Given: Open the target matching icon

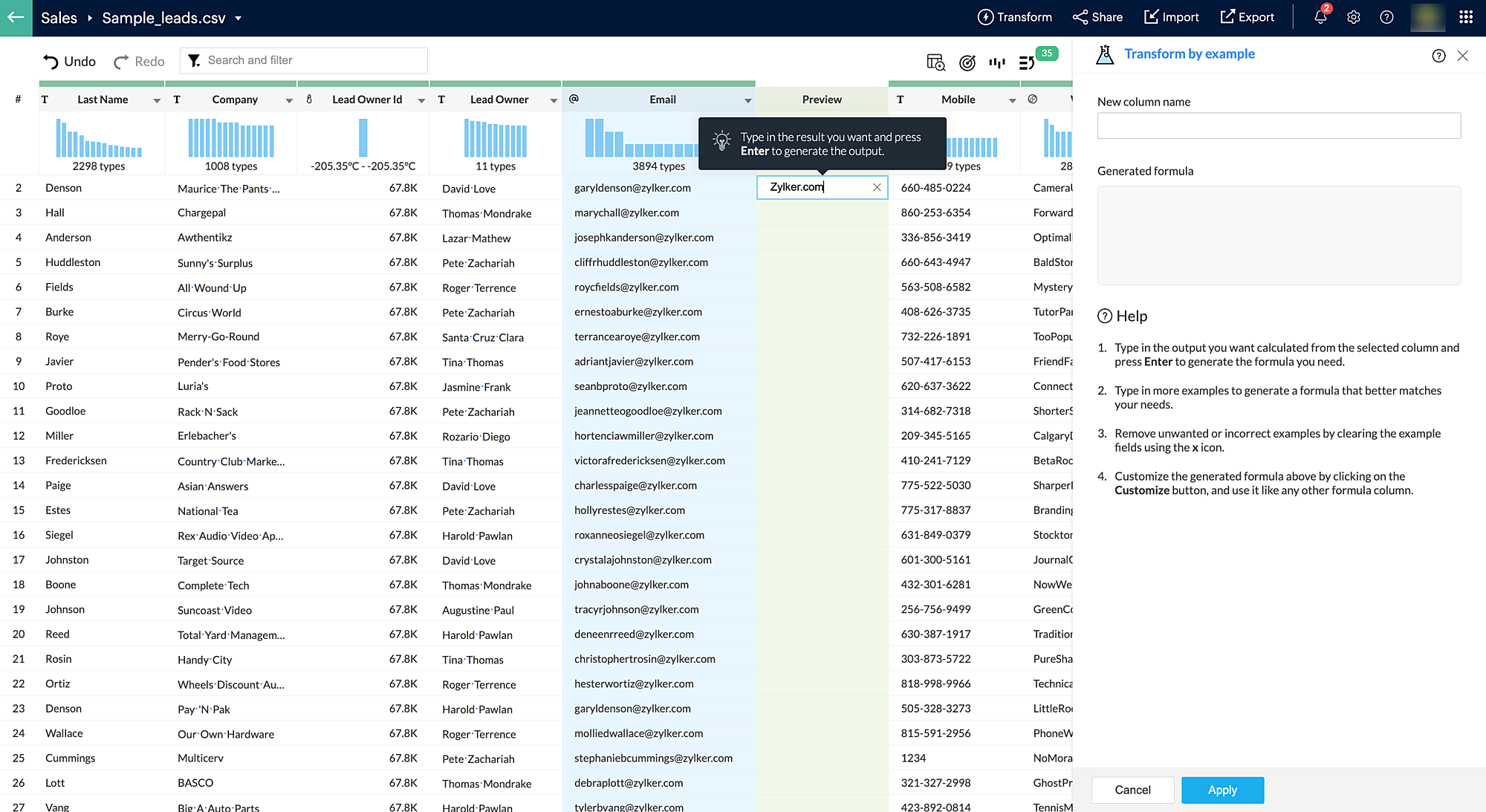Looking at the screenshot, I should tap(967, 63).
